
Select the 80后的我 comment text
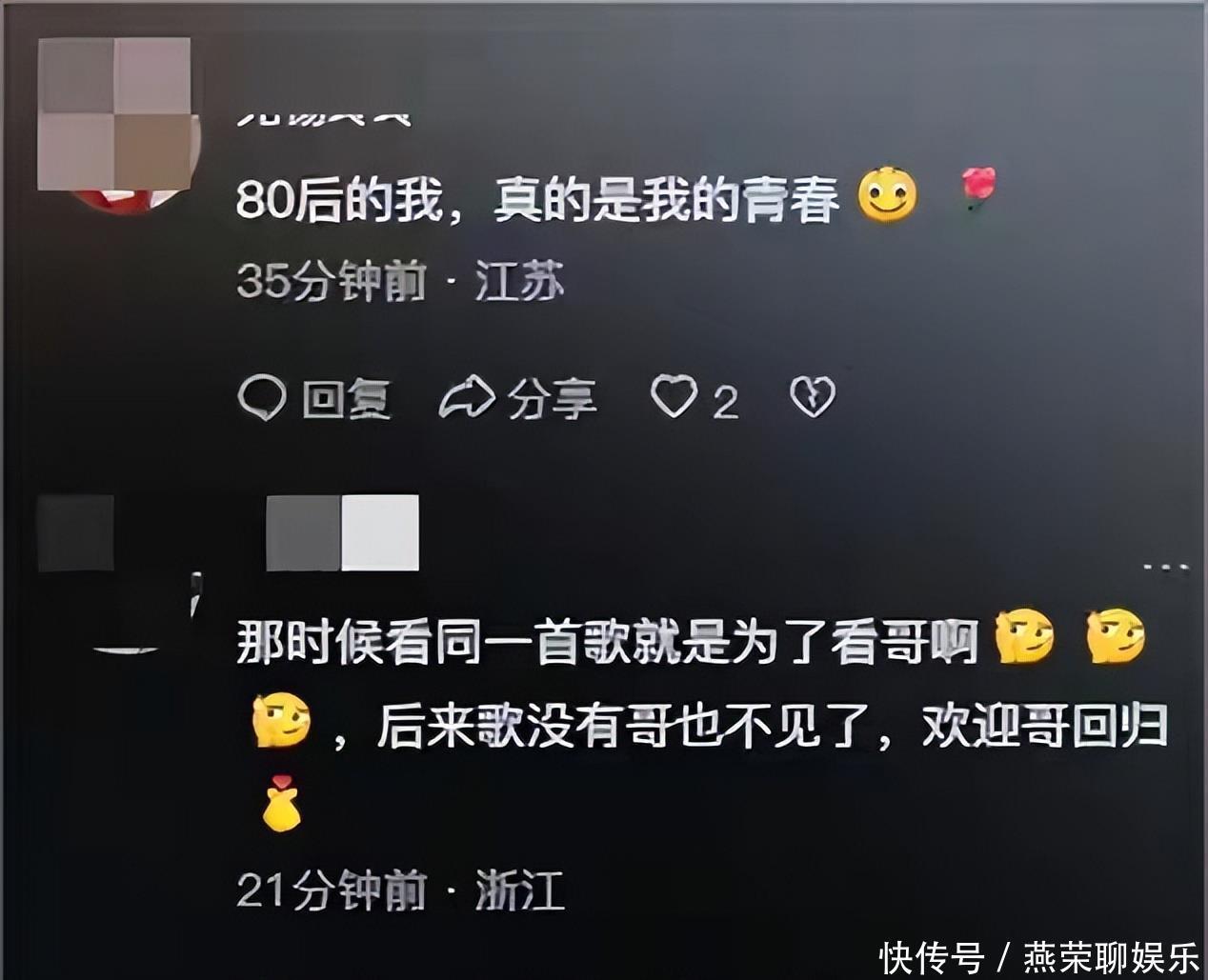tap(538, 199)
